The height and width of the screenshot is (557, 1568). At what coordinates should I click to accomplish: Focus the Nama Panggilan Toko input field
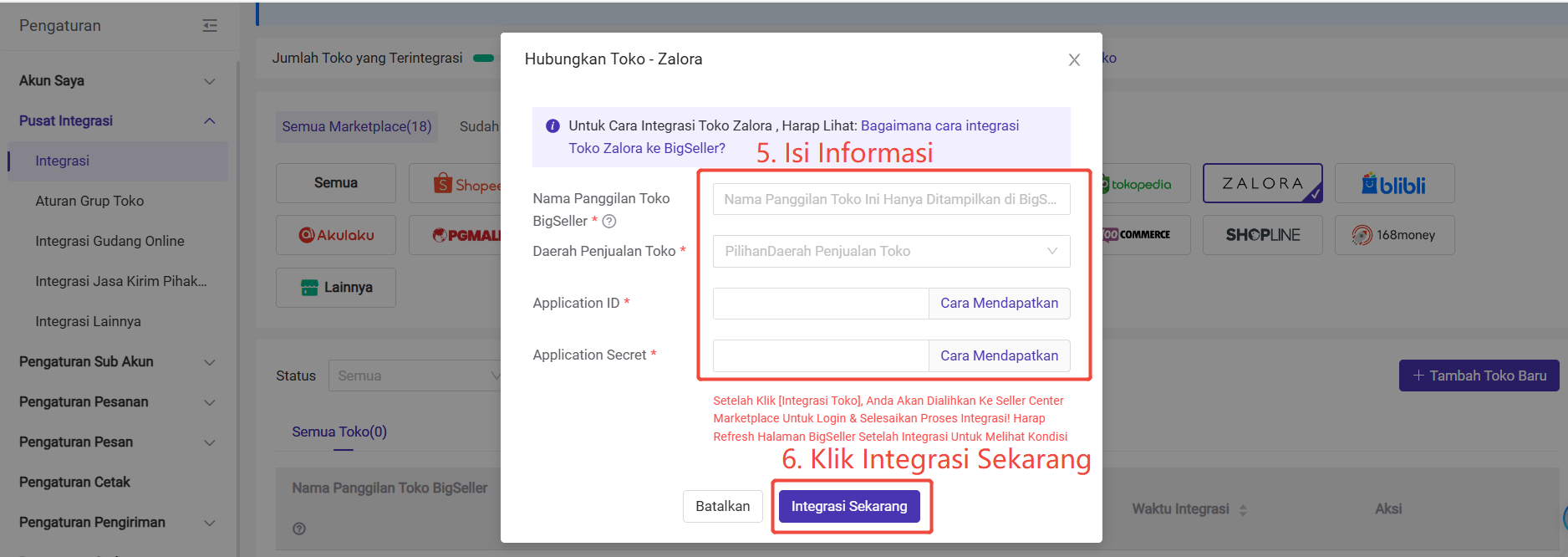(x=891, y=199)
